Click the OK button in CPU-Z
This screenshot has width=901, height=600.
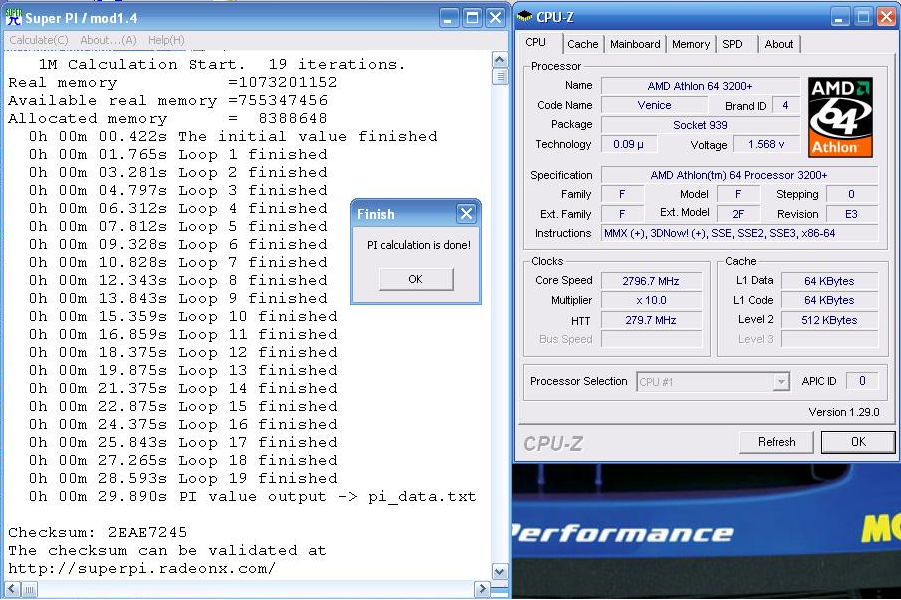(x=858, y=442)
